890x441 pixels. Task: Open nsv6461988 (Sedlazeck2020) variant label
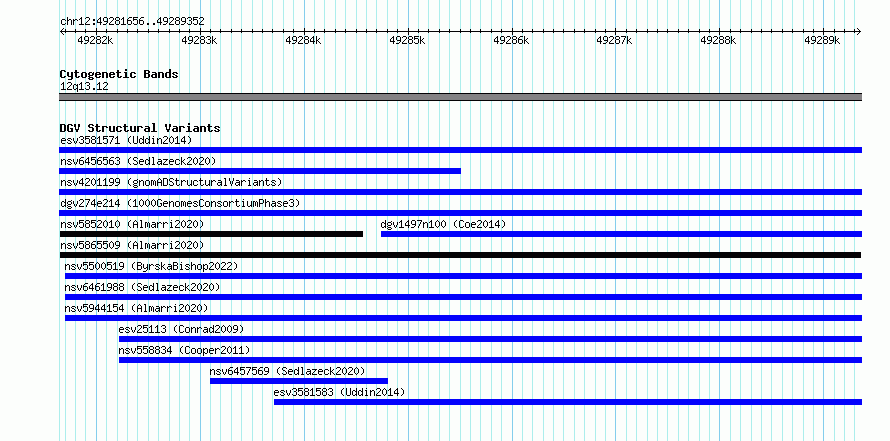142,287
